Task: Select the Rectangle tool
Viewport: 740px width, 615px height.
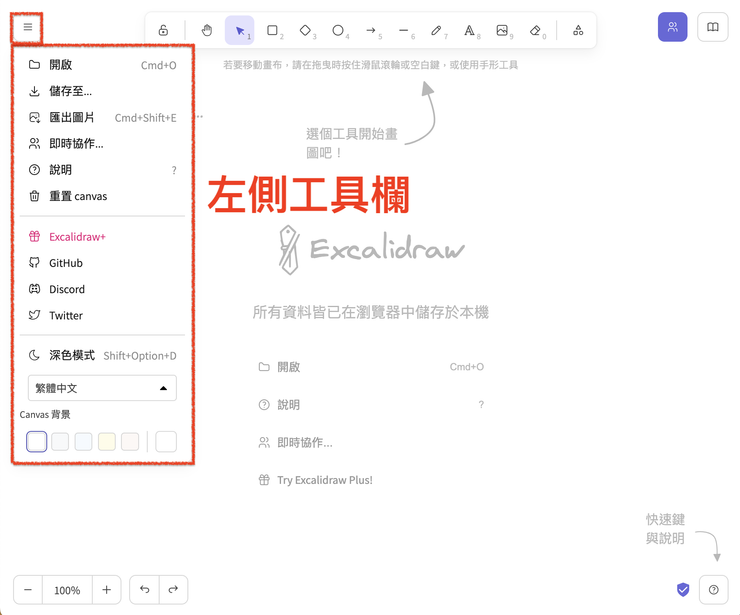Action: point(272,30)
